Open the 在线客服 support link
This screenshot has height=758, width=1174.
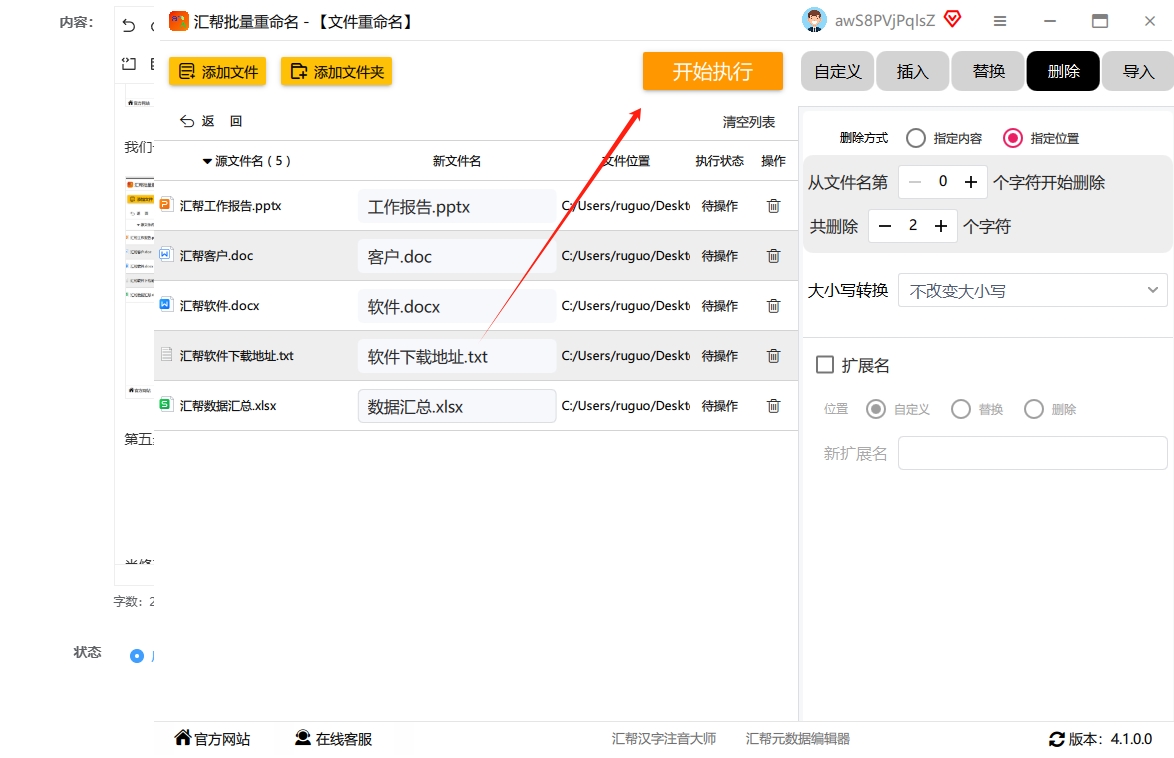[333, 739]
